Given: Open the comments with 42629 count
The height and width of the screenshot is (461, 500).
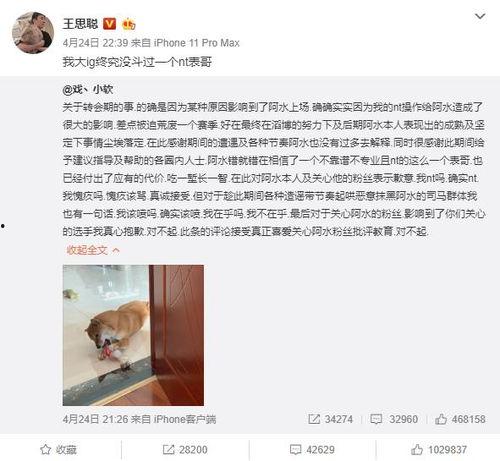Looking at the screenshot, I should [312, 450].
